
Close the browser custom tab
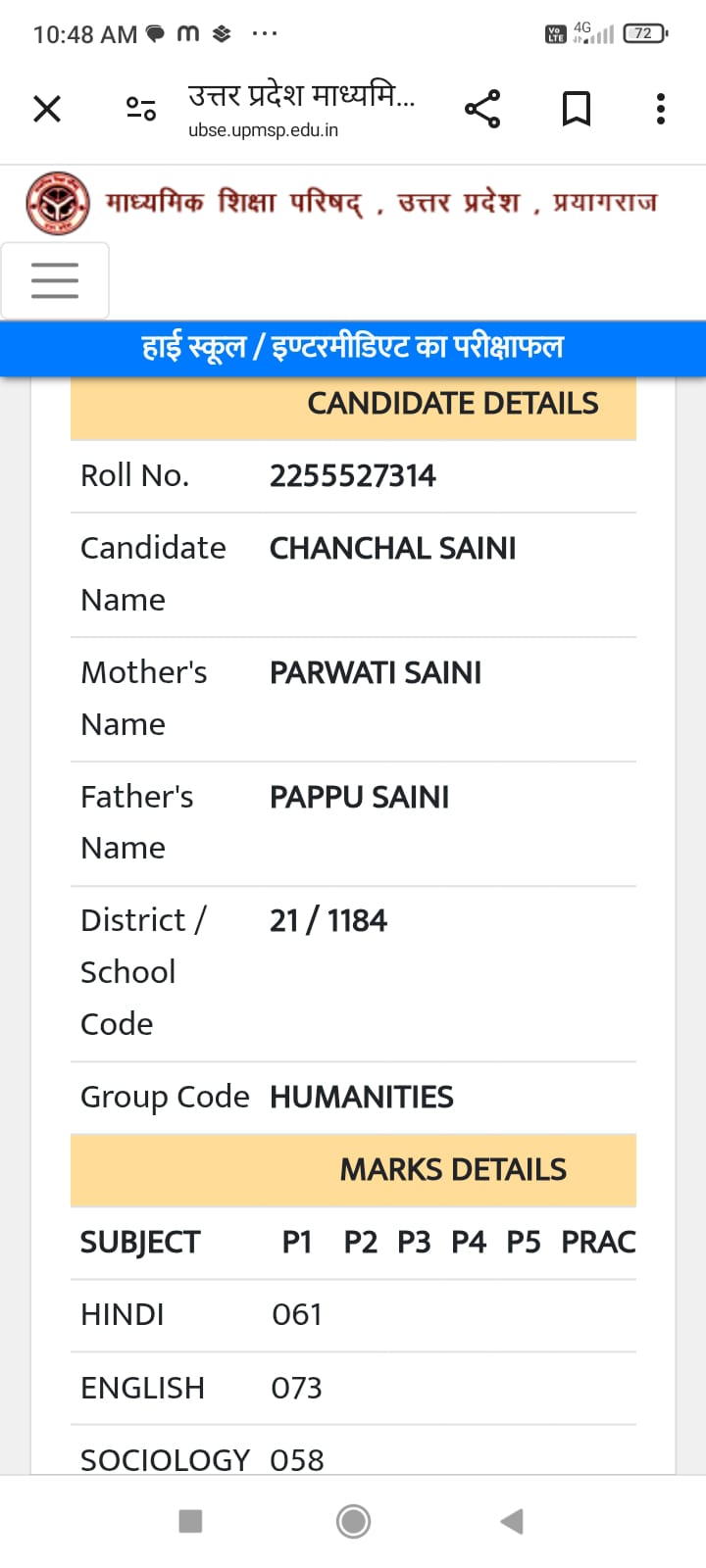point(47,109)
